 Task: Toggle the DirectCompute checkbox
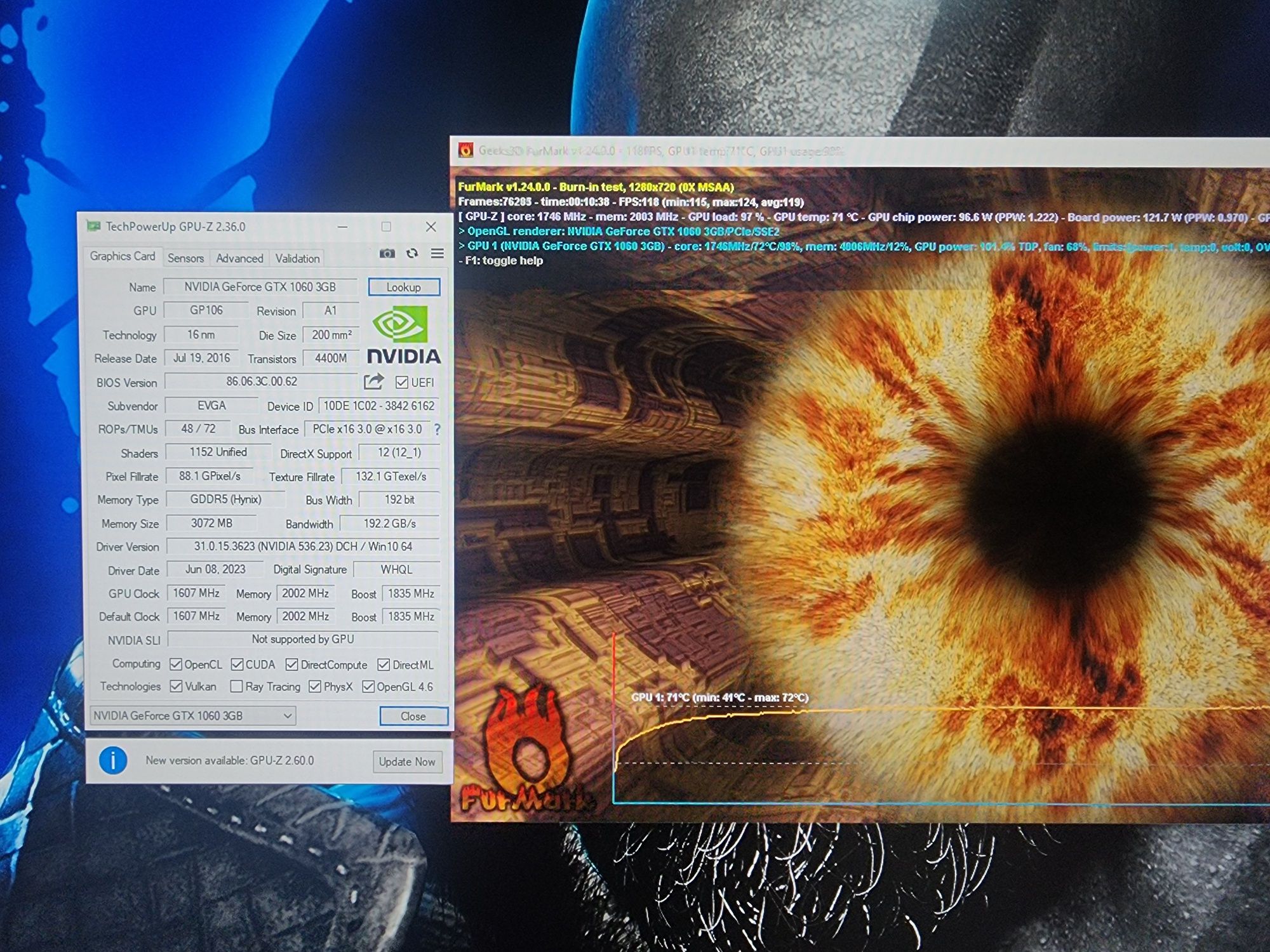click(291, 664)
